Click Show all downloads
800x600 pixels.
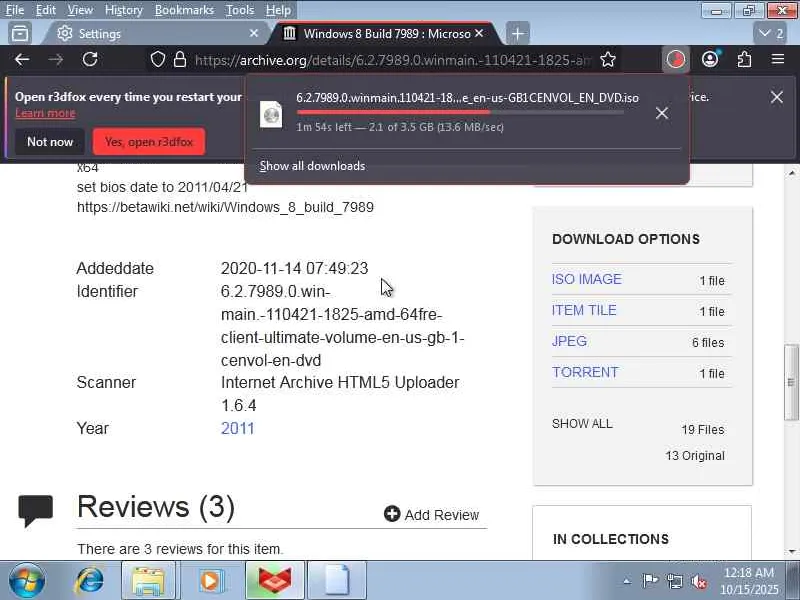click(x=312, y=166)
